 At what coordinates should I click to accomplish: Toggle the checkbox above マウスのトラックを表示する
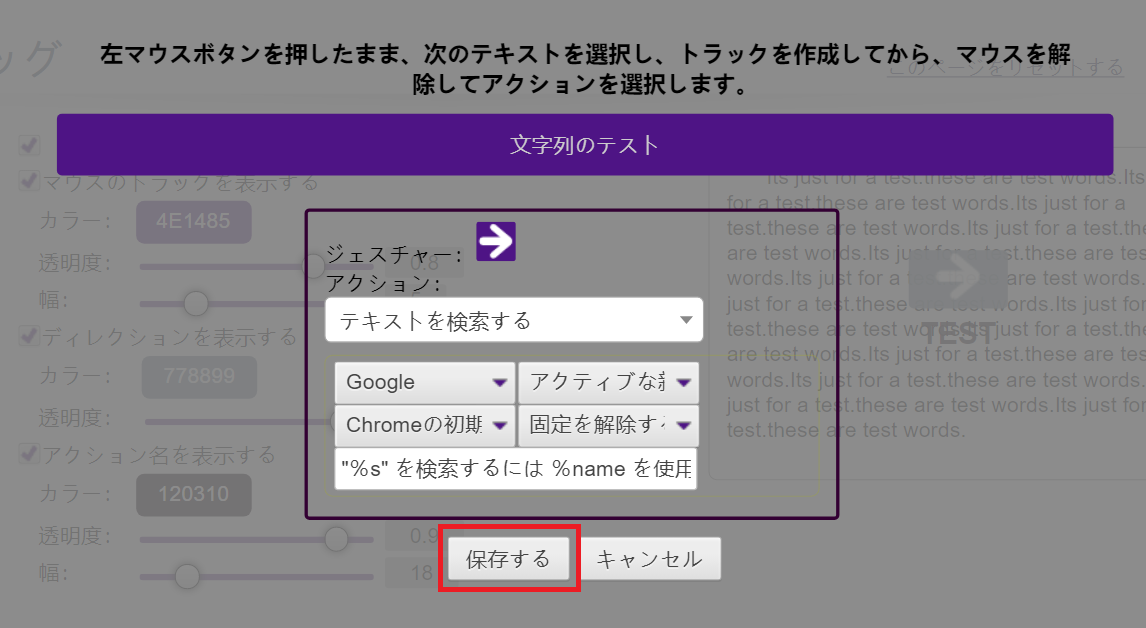pos(29,145)
